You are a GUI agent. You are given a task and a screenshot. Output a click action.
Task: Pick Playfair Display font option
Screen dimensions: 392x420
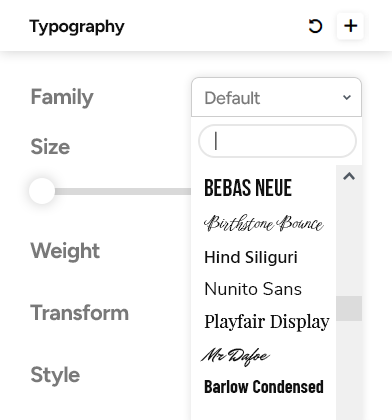pyautogui.click(x=267, y=322)
